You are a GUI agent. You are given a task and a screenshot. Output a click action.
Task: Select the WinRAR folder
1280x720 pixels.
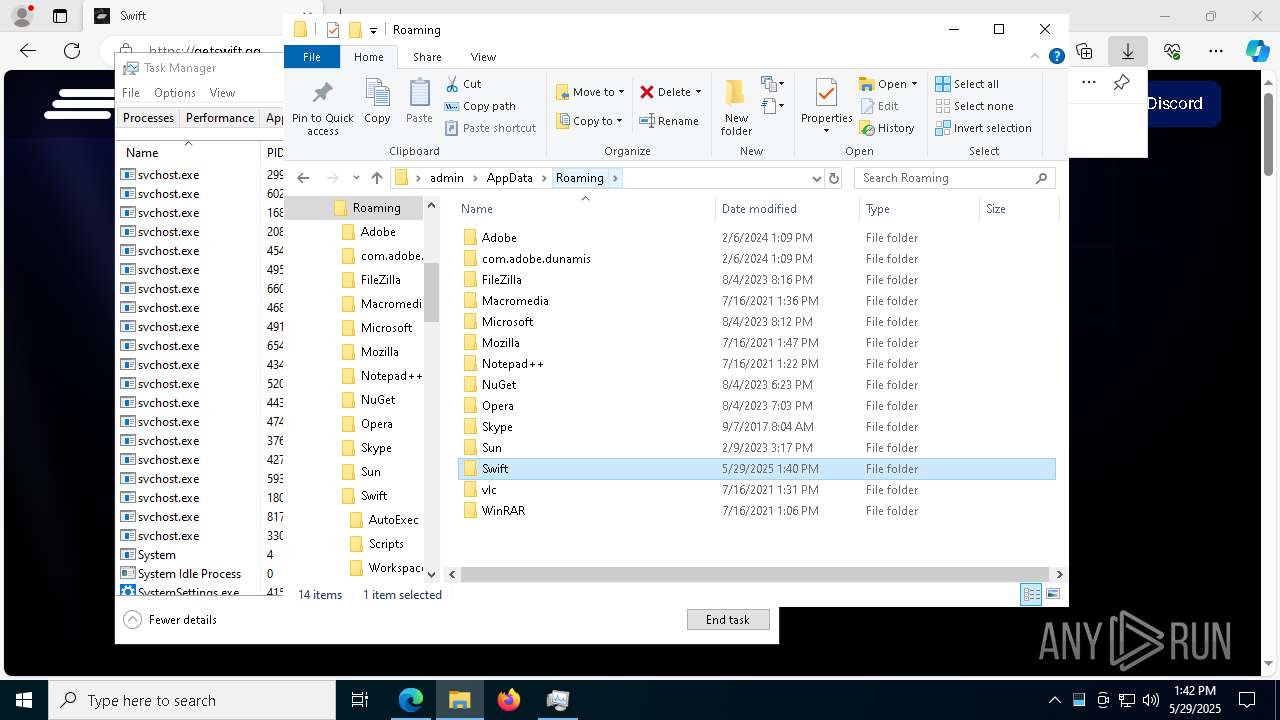756,511
